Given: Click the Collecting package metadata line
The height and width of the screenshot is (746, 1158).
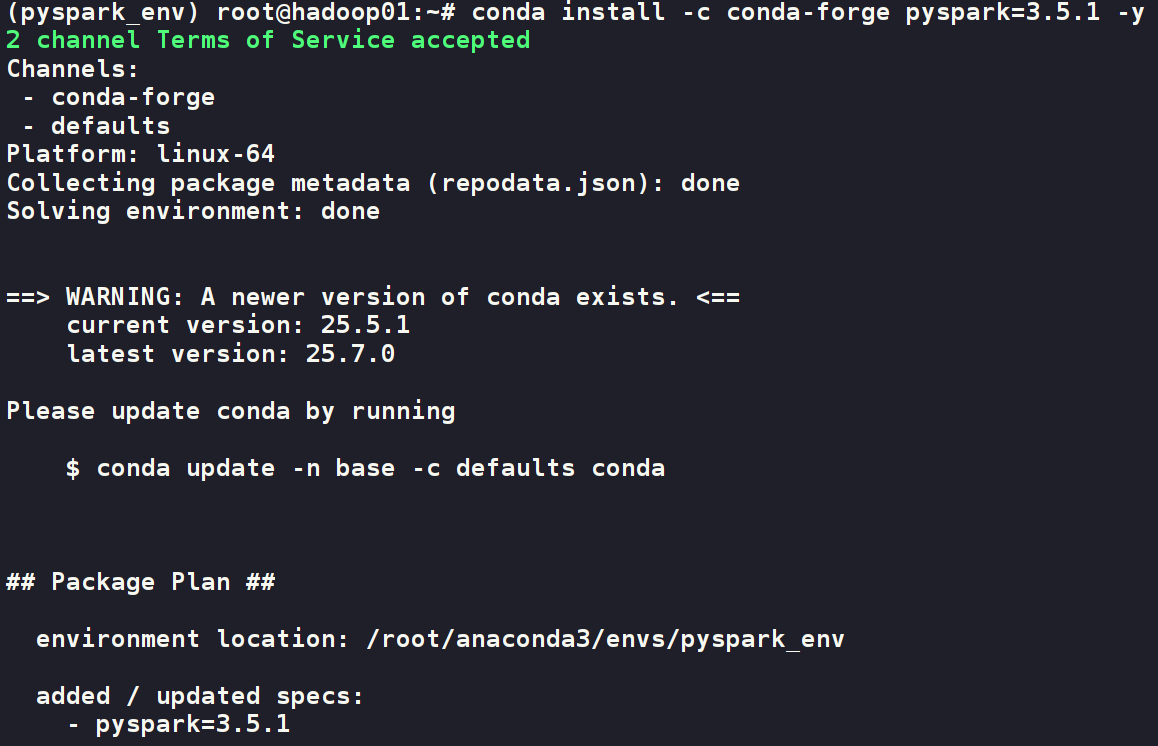Looking at the screenshot, I should [373, 183].
